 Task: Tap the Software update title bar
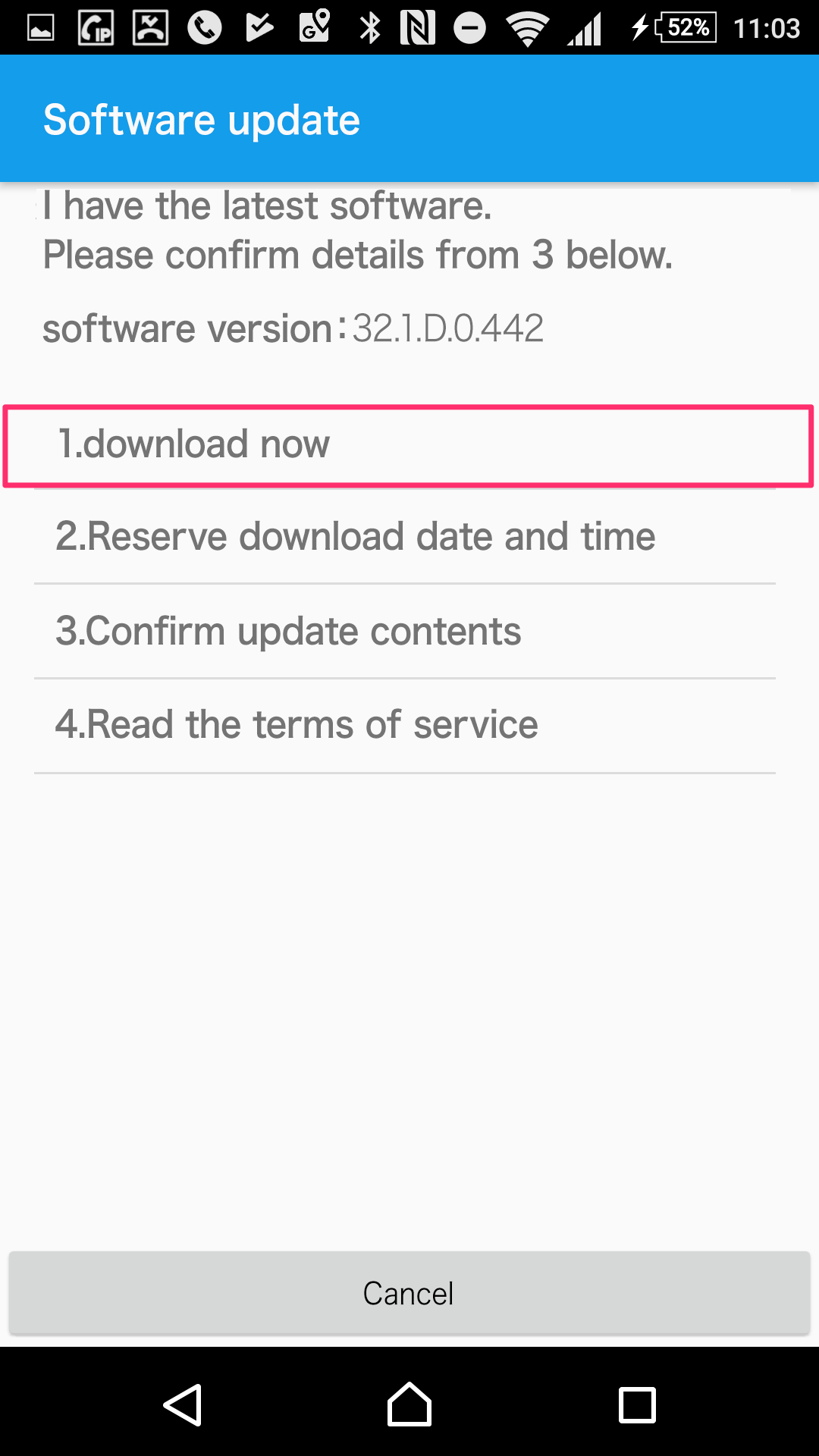[x=409, y=118]
